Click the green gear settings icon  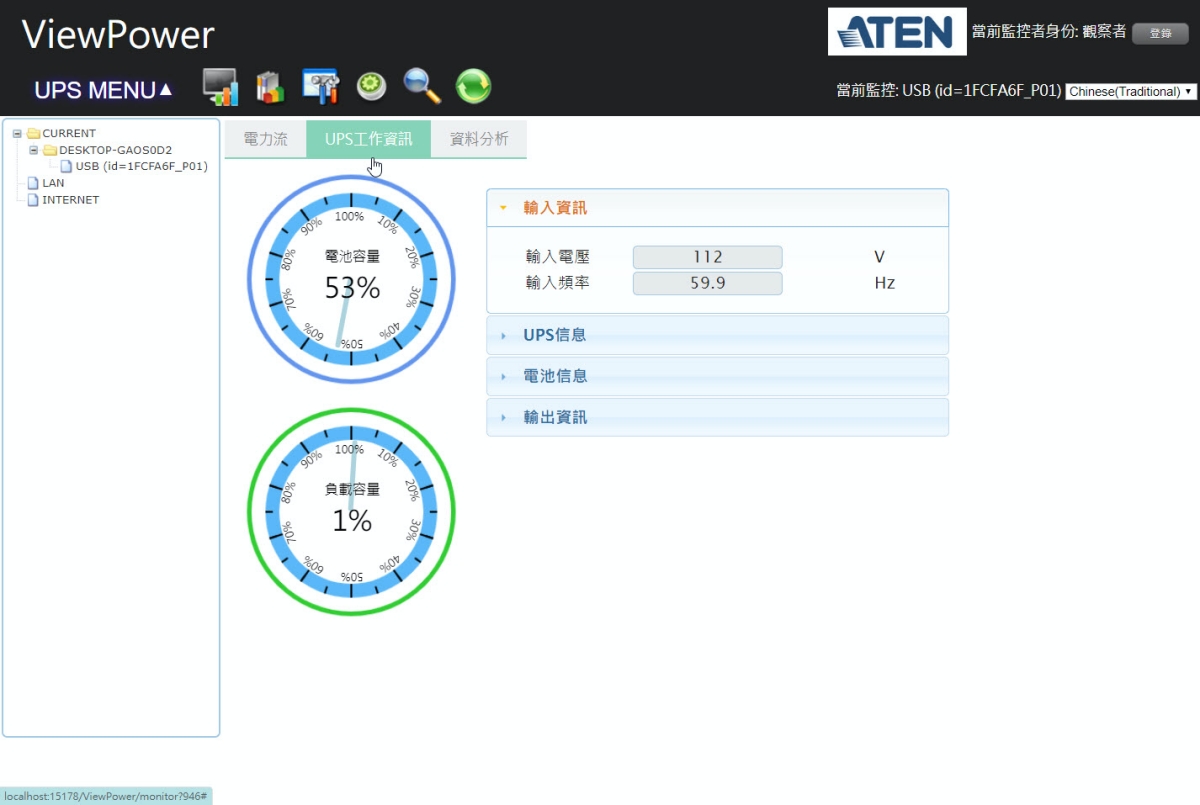pyautogui.click(x=372, y=87)
